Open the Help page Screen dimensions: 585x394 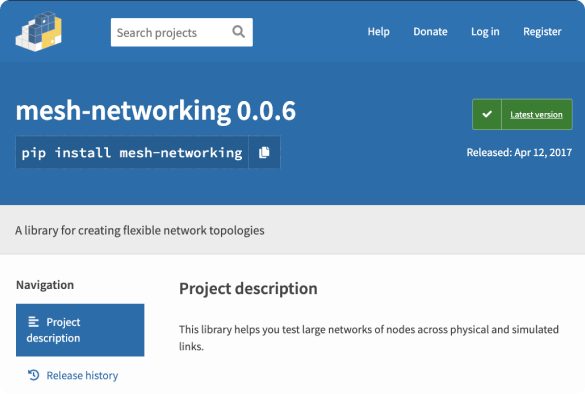378,32
